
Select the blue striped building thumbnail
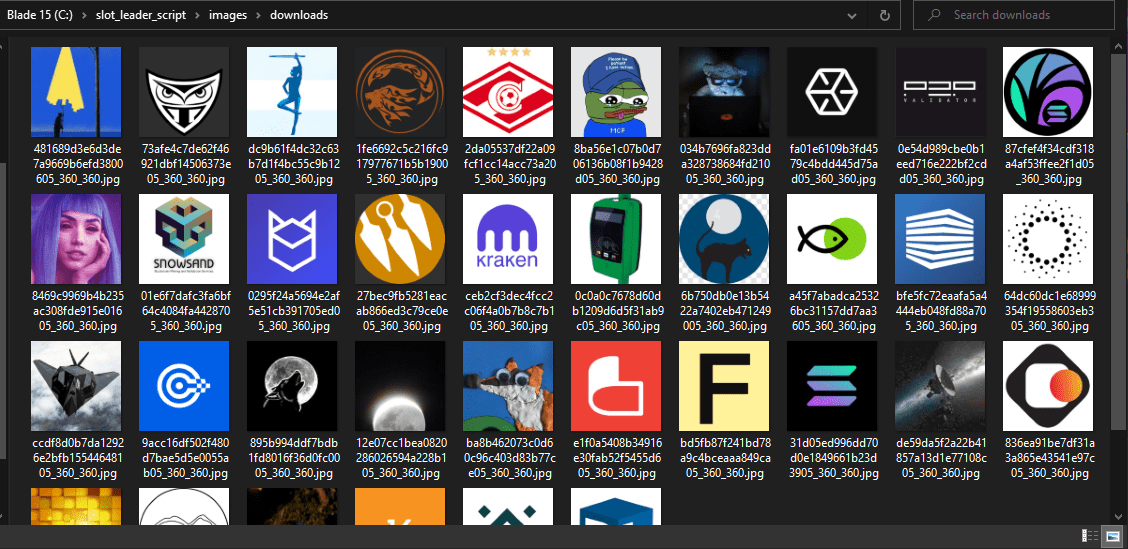pyautogui.click(x=940, y=239)
